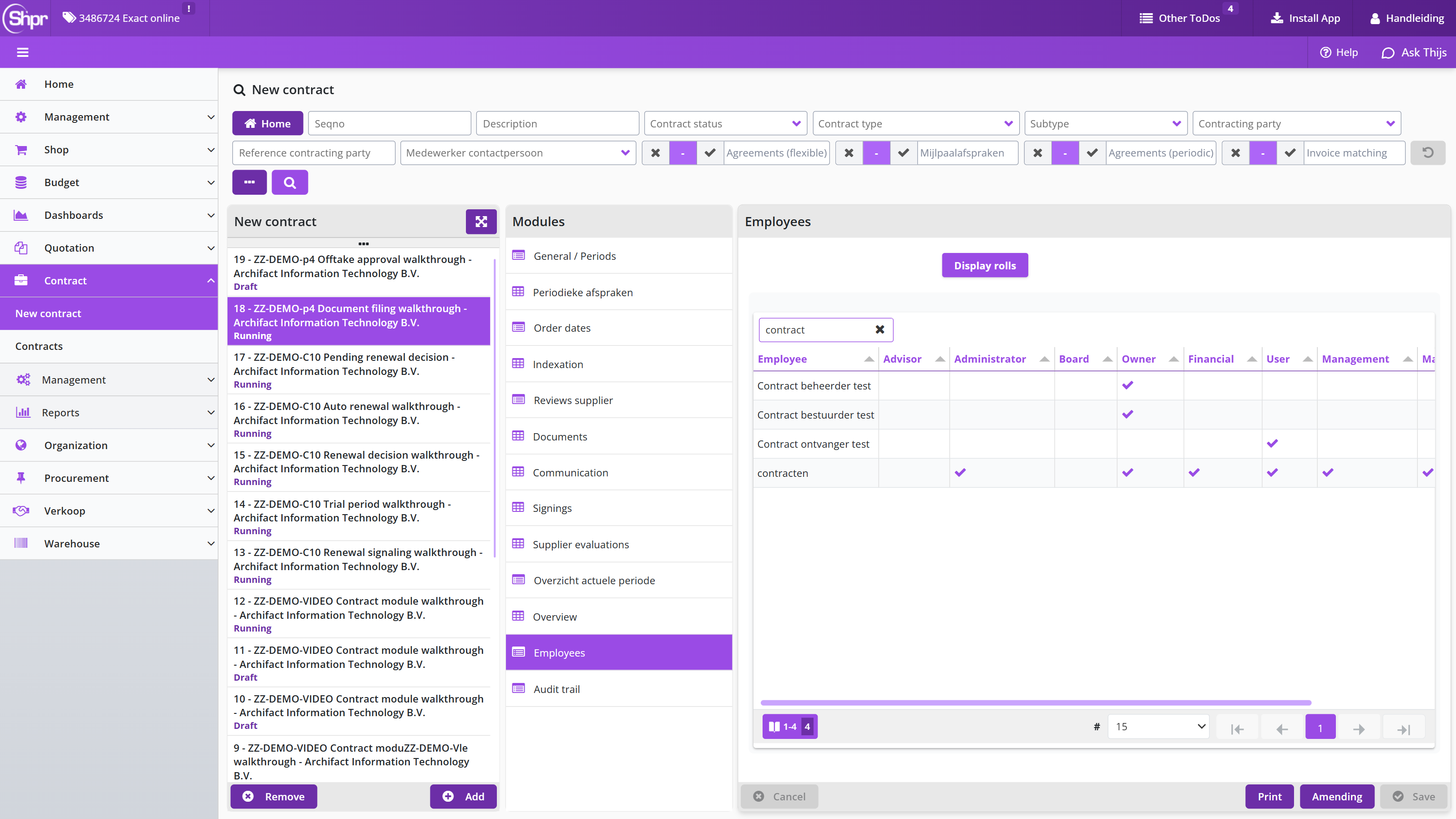Click the 3486724 Exact online tag
This screenshot has height=819, width=1456.
click(x=121, y=18)
